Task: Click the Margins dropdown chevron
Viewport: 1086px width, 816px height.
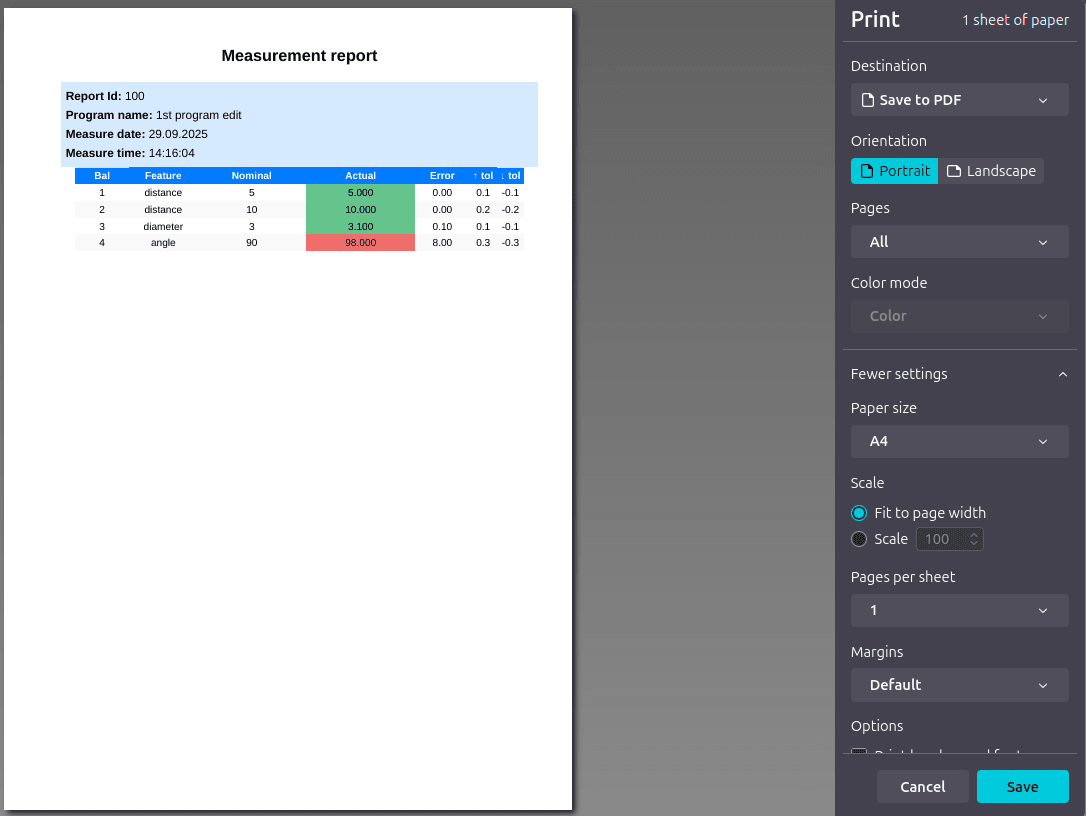Action: point(1043,685)
